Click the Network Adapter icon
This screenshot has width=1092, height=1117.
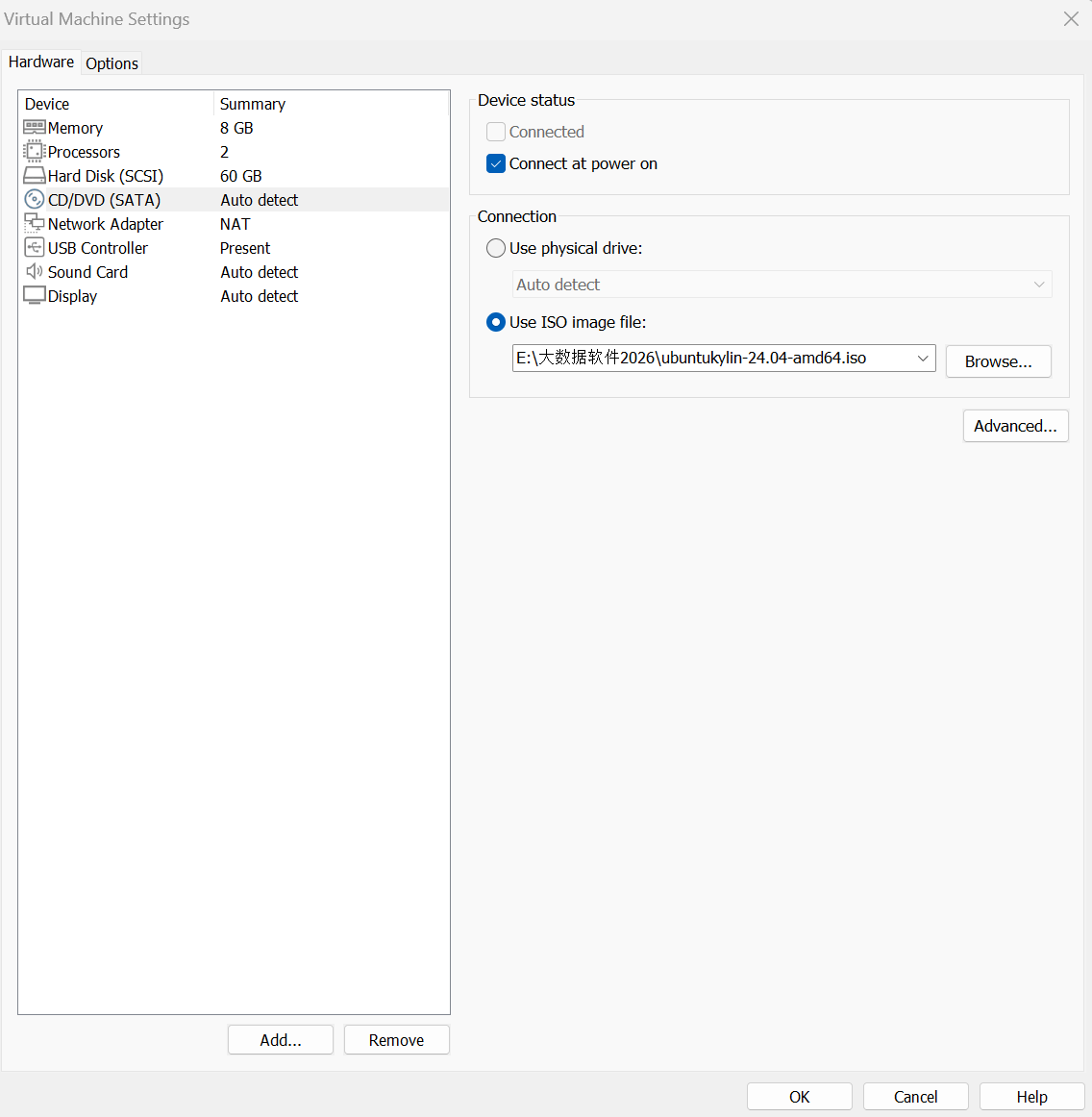click(35, 224)
